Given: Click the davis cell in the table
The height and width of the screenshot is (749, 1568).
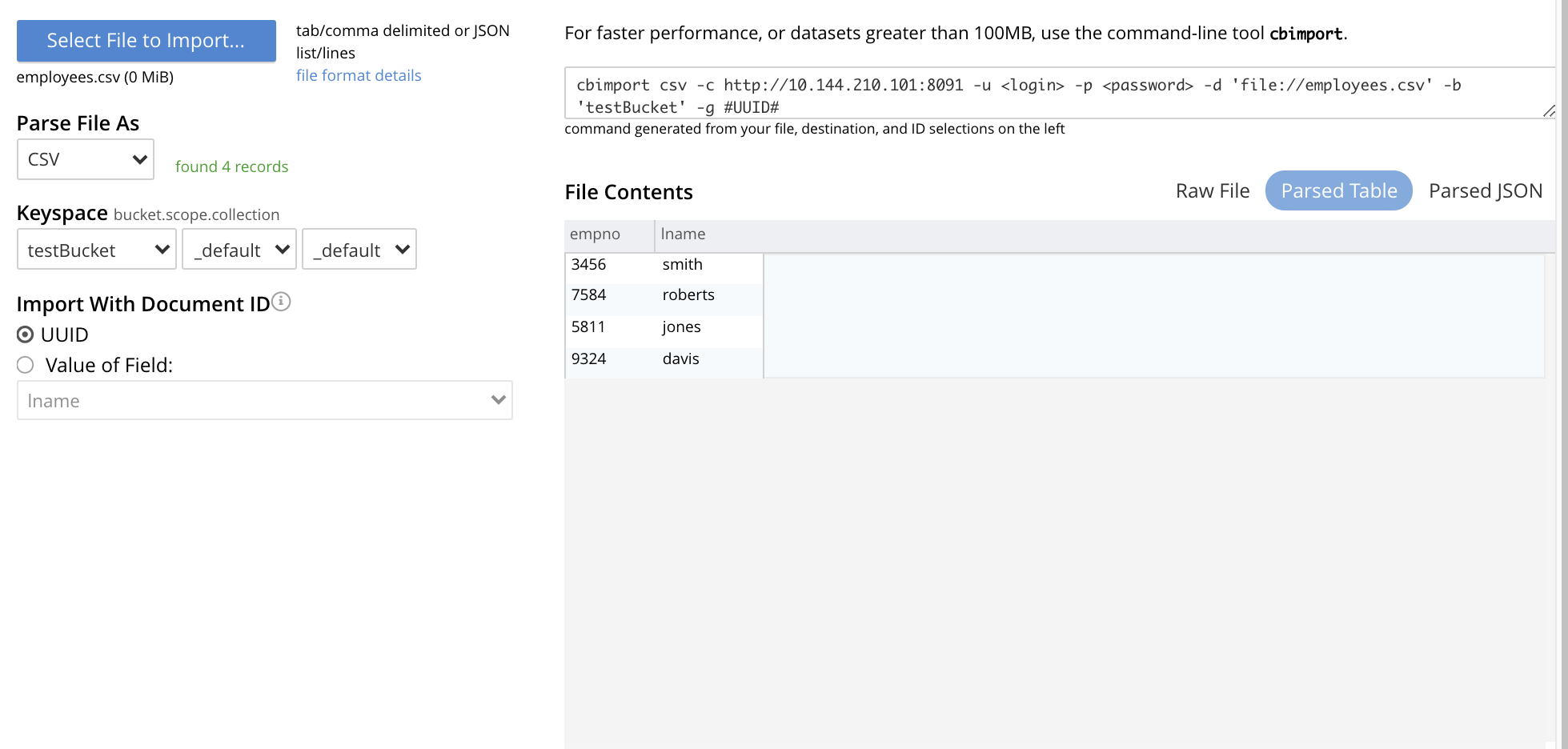Looking at the screenshot, I should (x=680, y=359).
